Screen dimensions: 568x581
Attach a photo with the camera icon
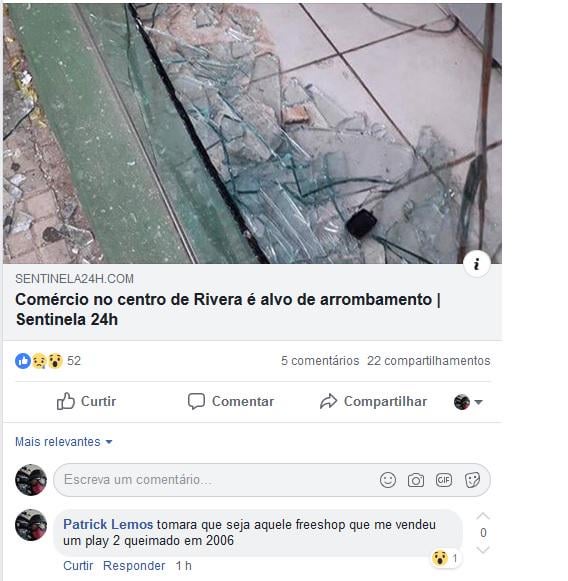(x=416, y=480)
